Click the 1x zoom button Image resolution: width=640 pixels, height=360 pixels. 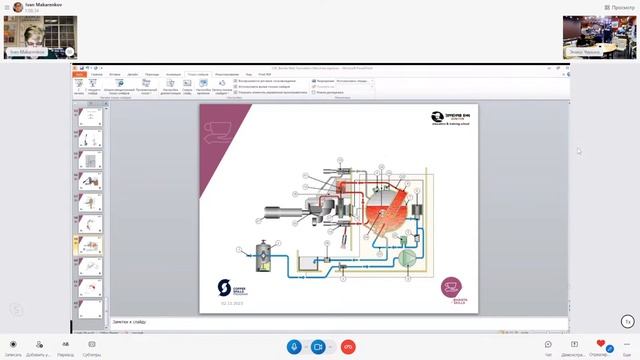628,322
